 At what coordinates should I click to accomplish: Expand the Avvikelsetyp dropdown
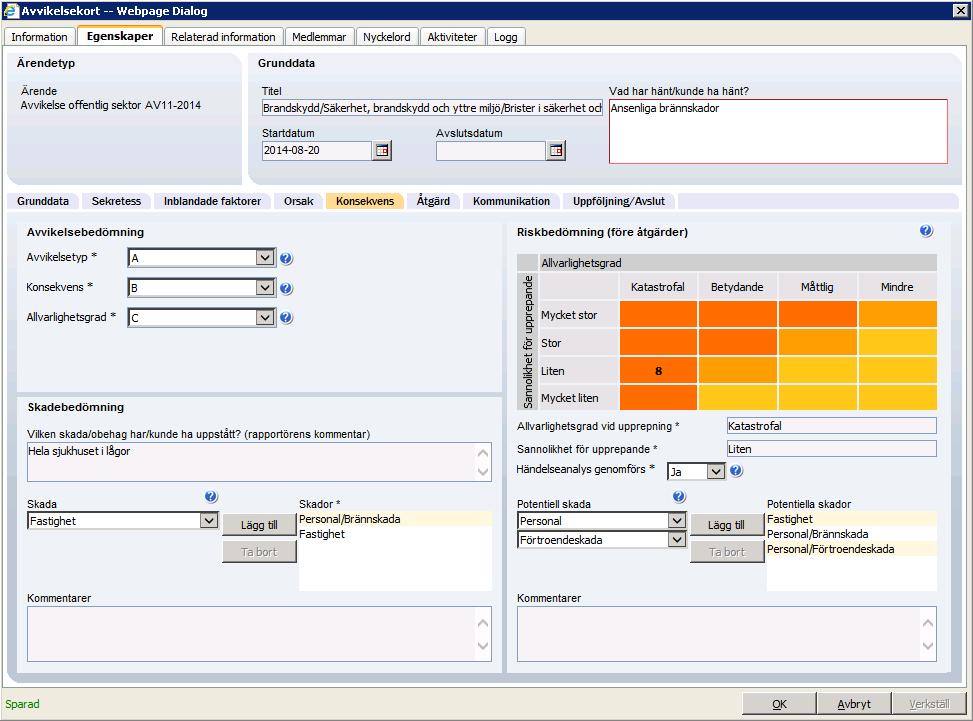(265, 258)
